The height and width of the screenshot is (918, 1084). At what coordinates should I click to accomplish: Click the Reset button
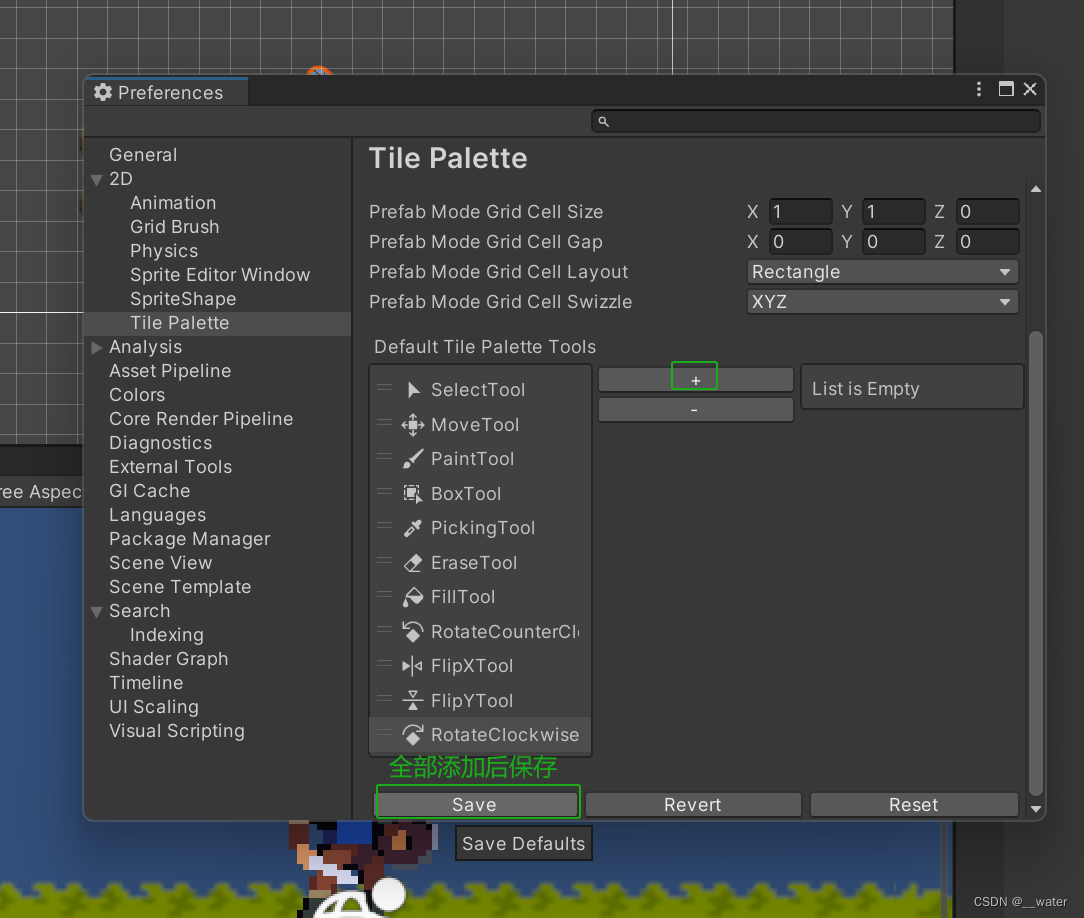coord(914,805)
